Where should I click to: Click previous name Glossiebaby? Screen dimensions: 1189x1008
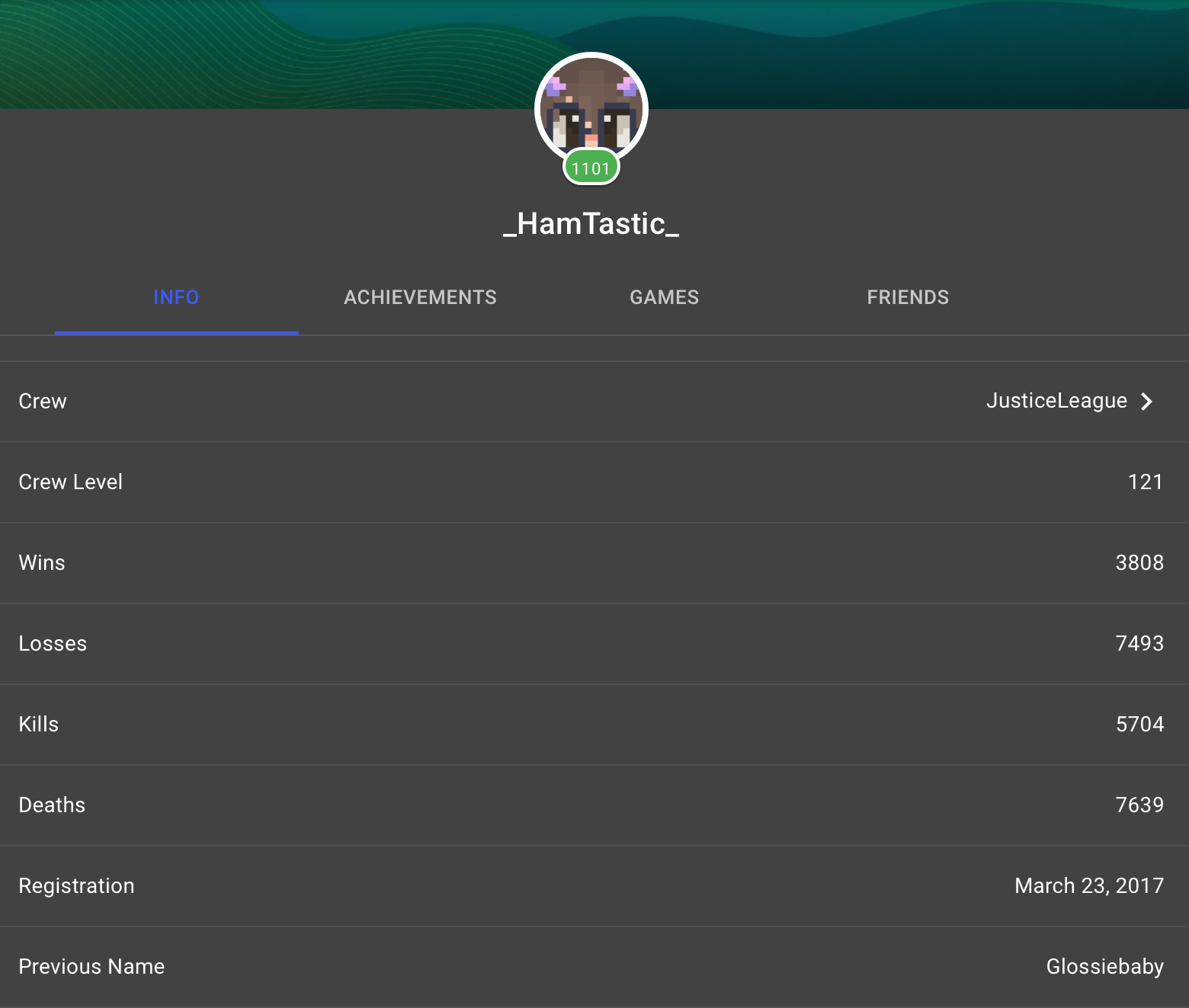1105,967
